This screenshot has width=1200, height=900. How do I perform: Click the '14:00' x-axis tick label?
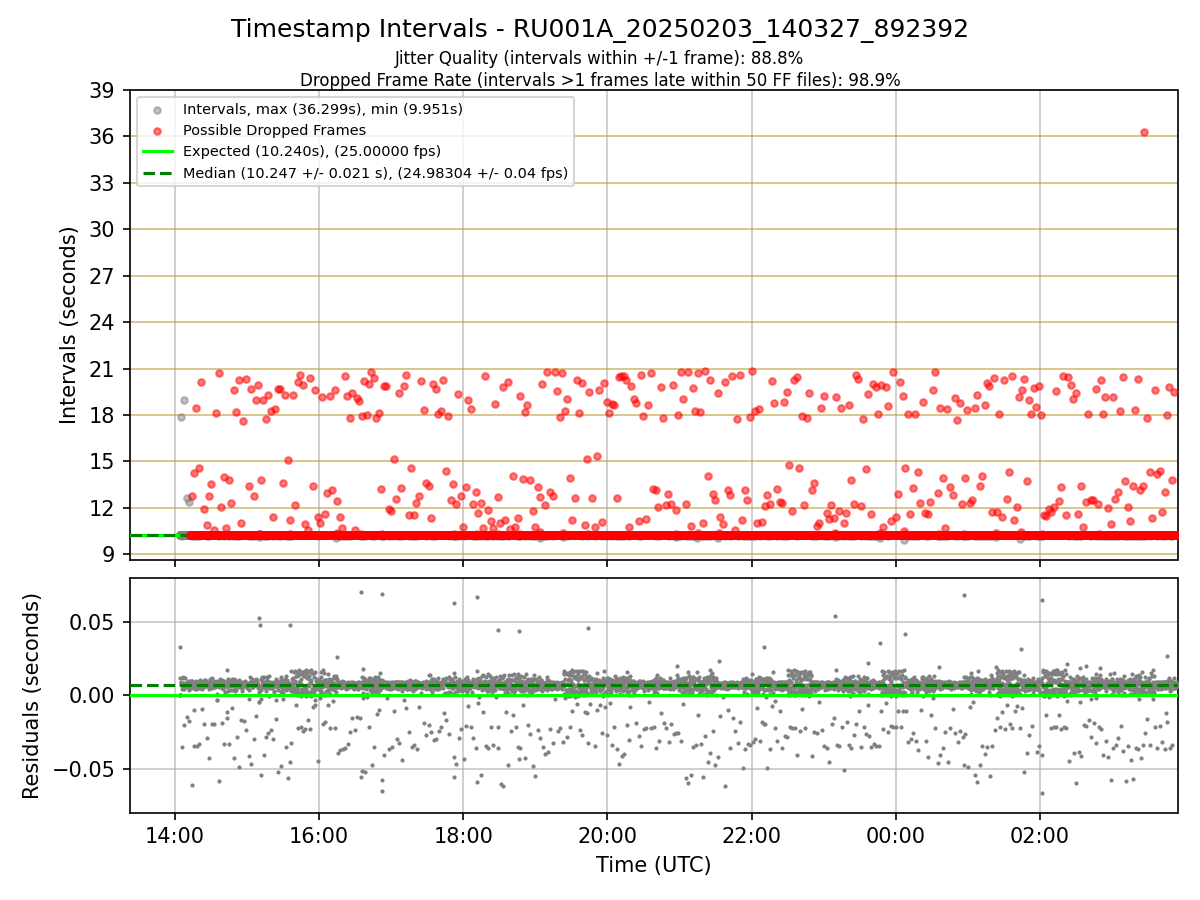(x=175, y=834)
